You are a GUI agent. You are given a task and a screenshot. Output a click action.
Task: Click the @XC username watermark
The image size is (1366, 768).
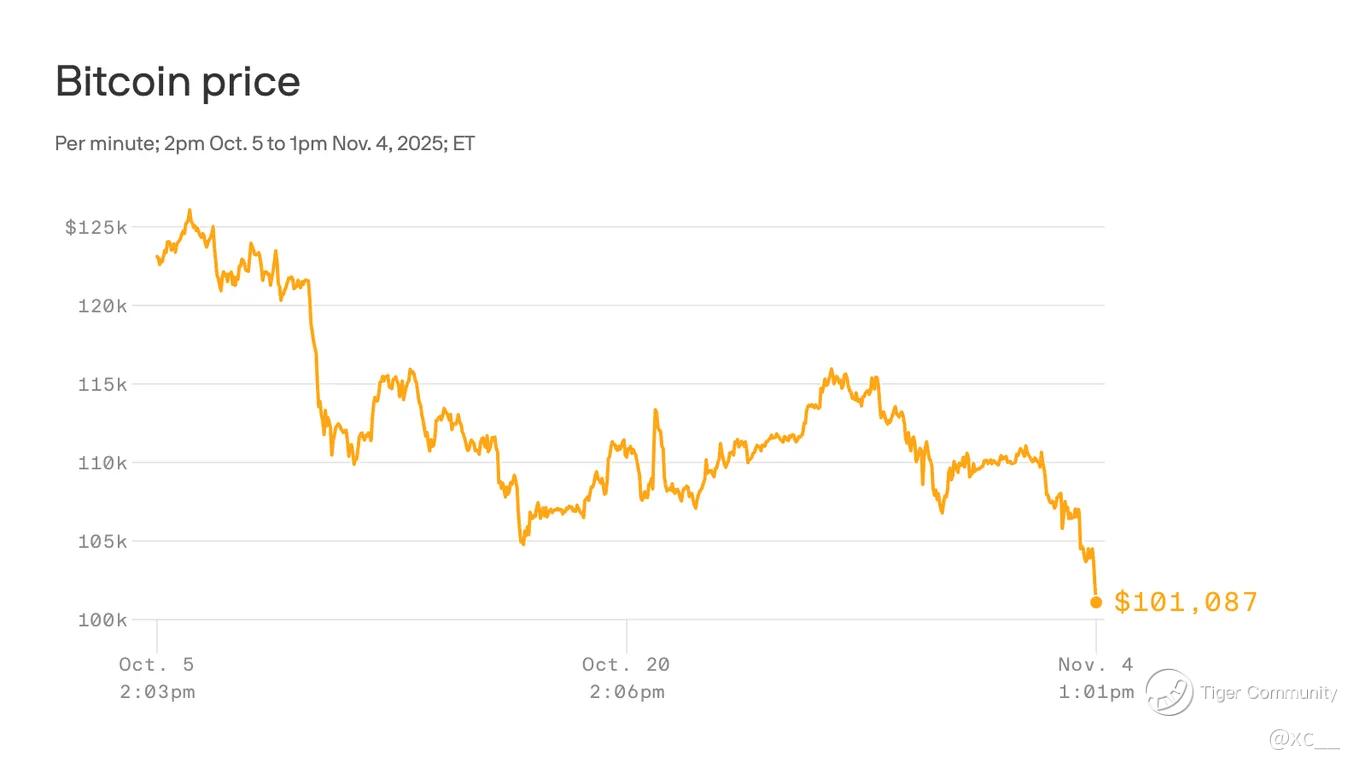pyautogui.click(x=1304, y=739)
